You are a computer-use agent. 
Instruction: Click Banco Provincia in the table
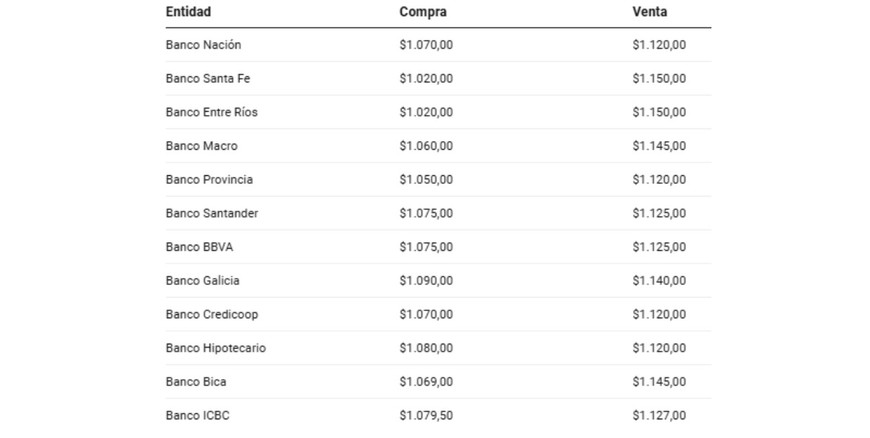click(209, 180)
